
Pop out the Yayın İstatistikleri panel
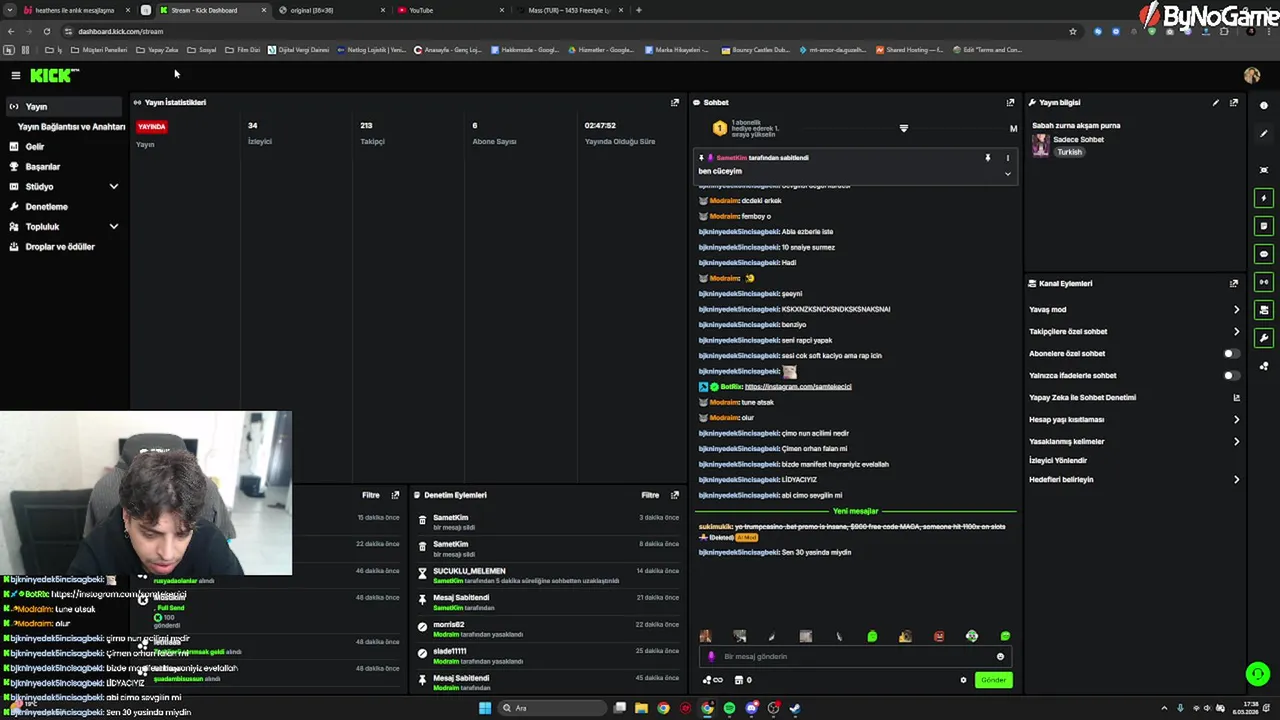coord(675,102)
